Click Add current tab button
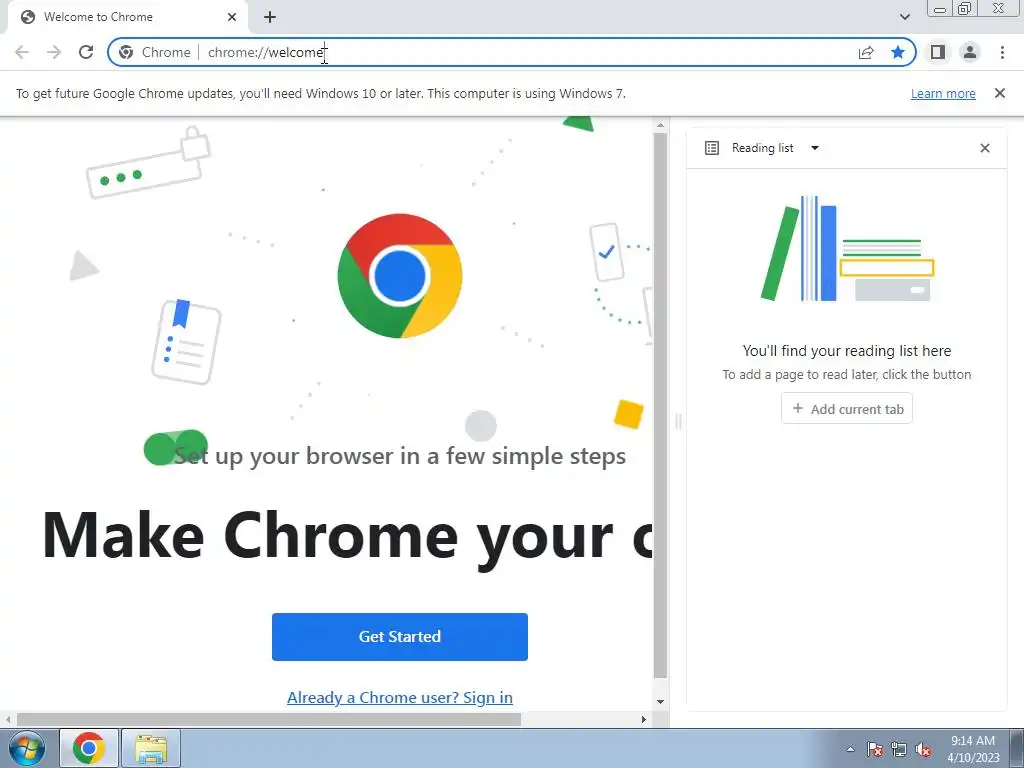 pos(847,409)
